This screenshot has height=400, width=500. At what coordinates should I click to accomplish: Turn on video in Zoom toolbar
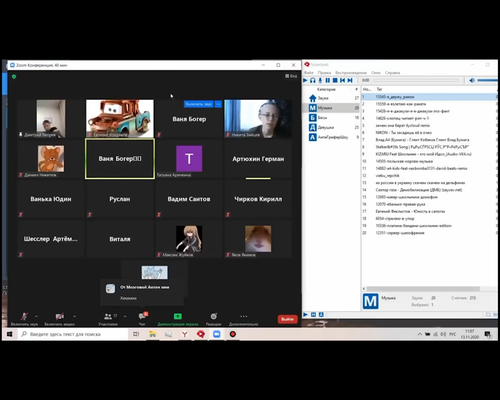(x=60, y=318)
